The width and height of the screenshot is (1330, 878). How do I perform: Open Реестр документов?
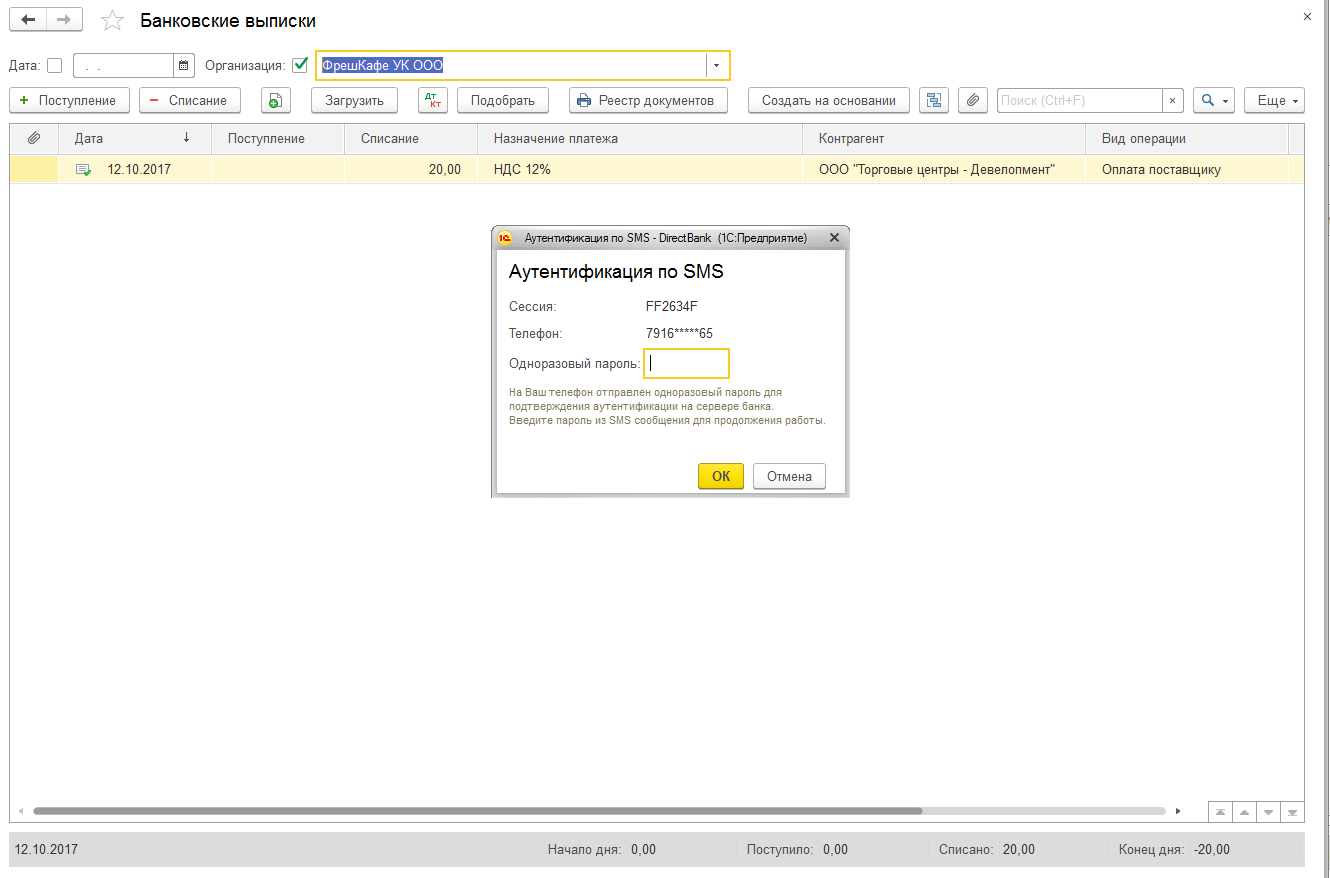coord(648,100)
